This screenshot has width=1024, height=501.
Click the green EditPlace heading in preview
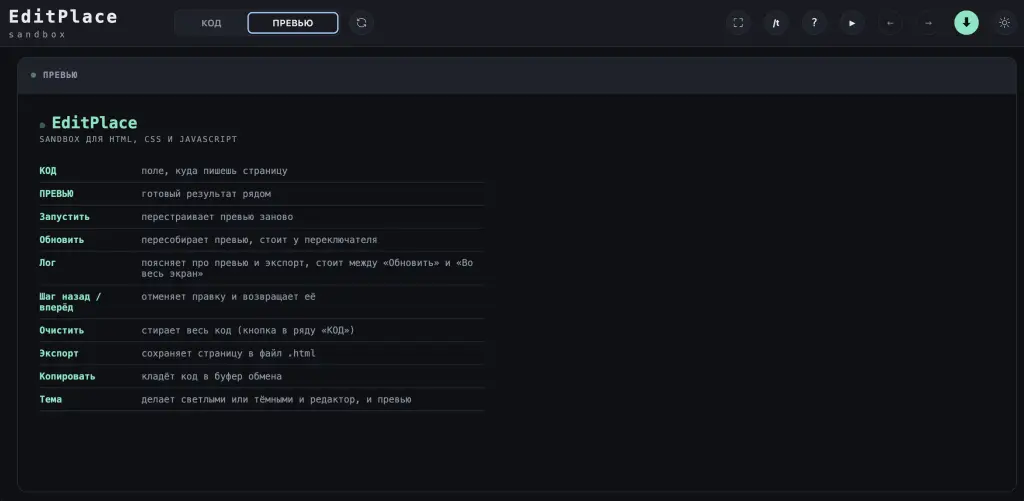[x=95, y=123]
